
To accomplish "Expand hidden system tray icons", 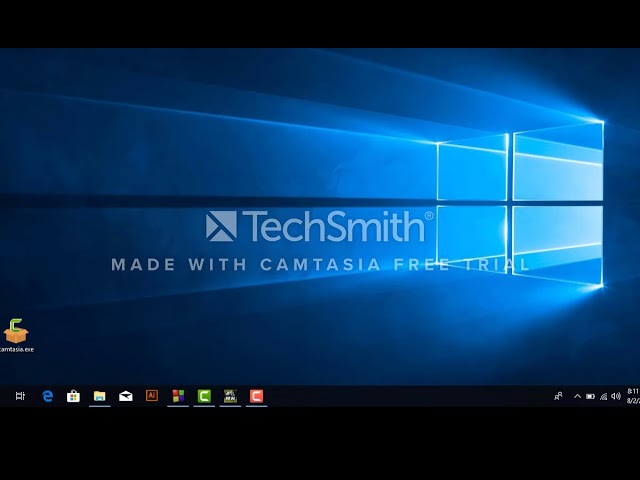I will pos(577,396).
